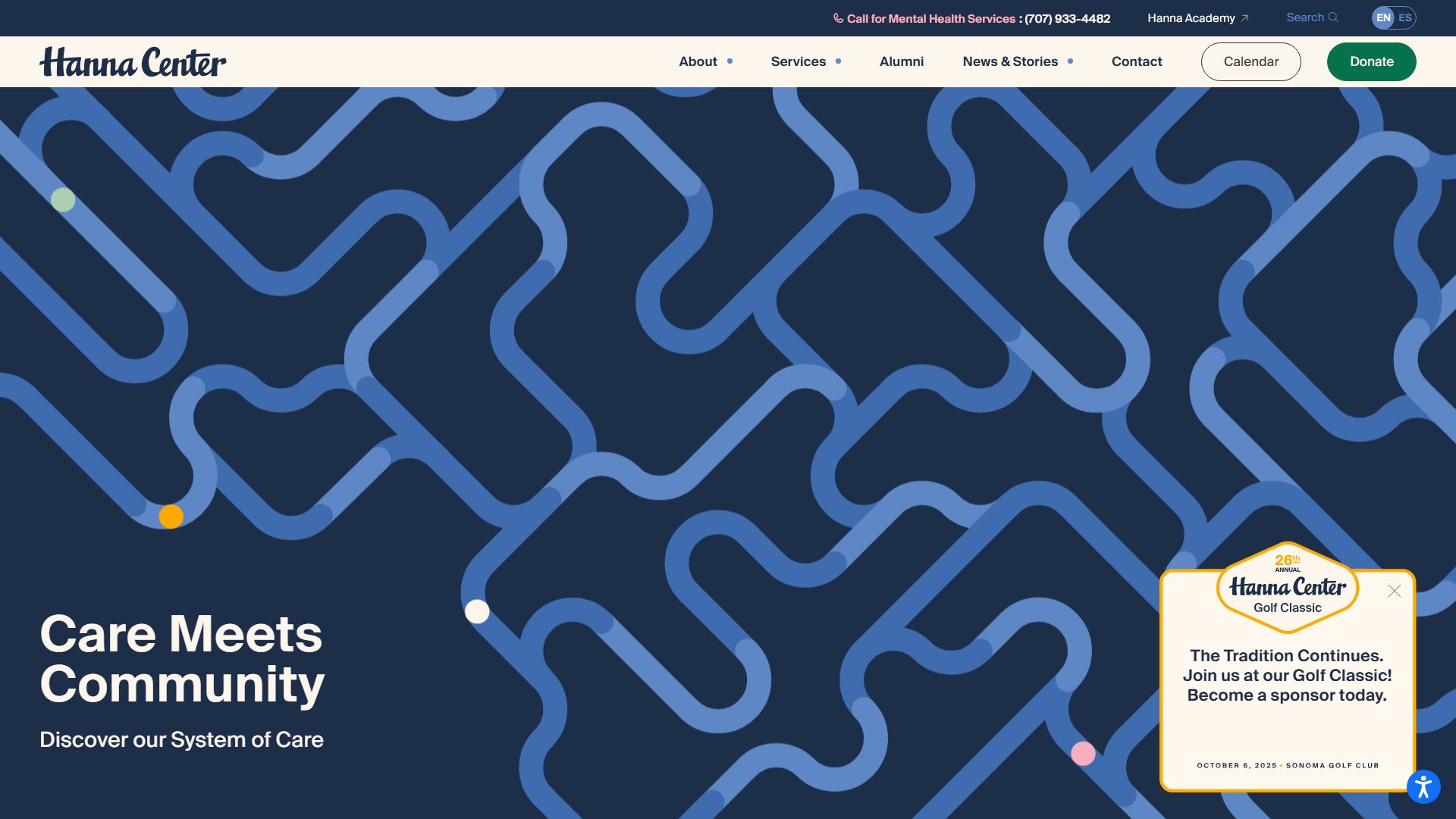Expand the Services menu dot
1456x819 pixels.
[838, 61]
